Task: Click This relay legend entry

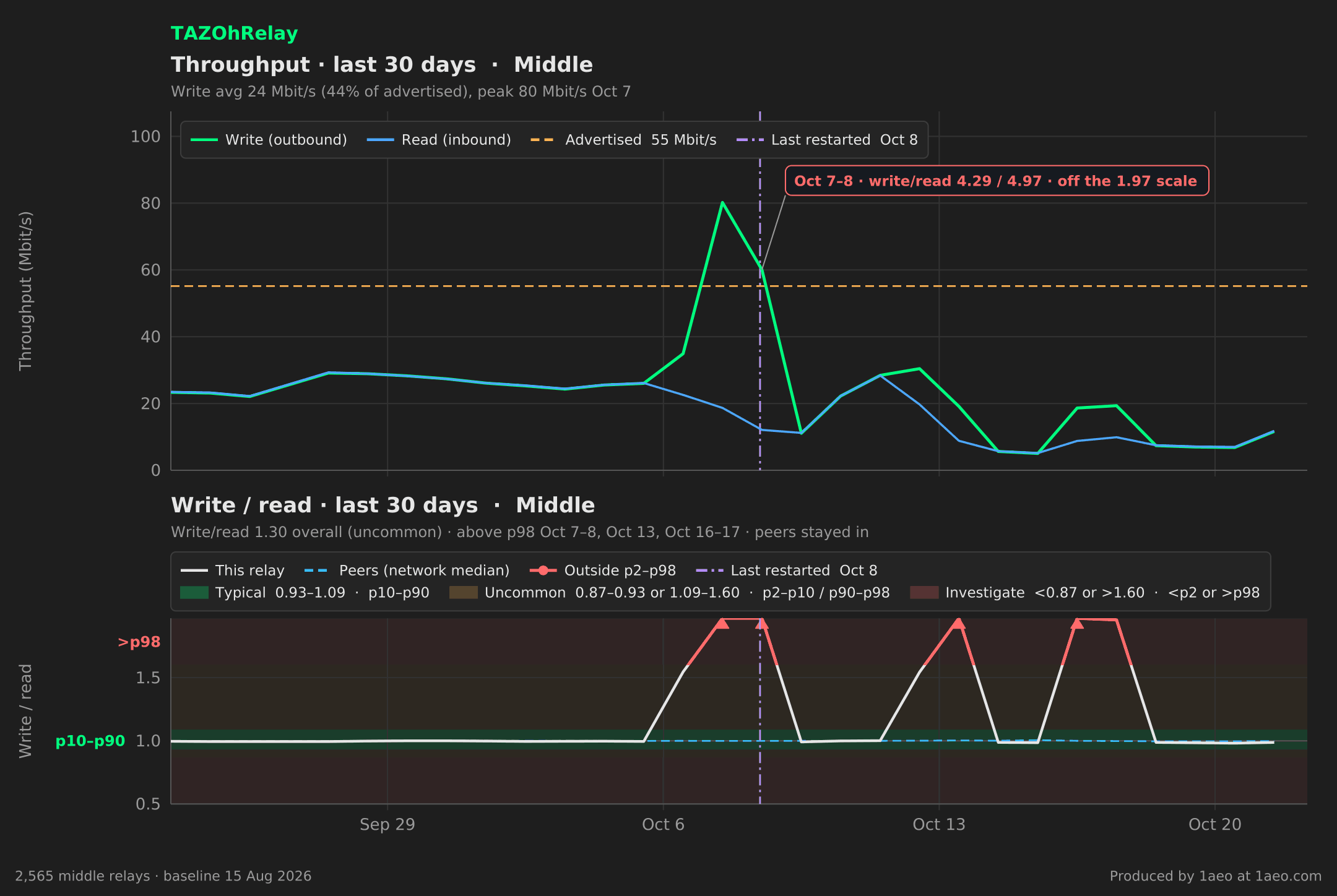Action: [233, 571]
